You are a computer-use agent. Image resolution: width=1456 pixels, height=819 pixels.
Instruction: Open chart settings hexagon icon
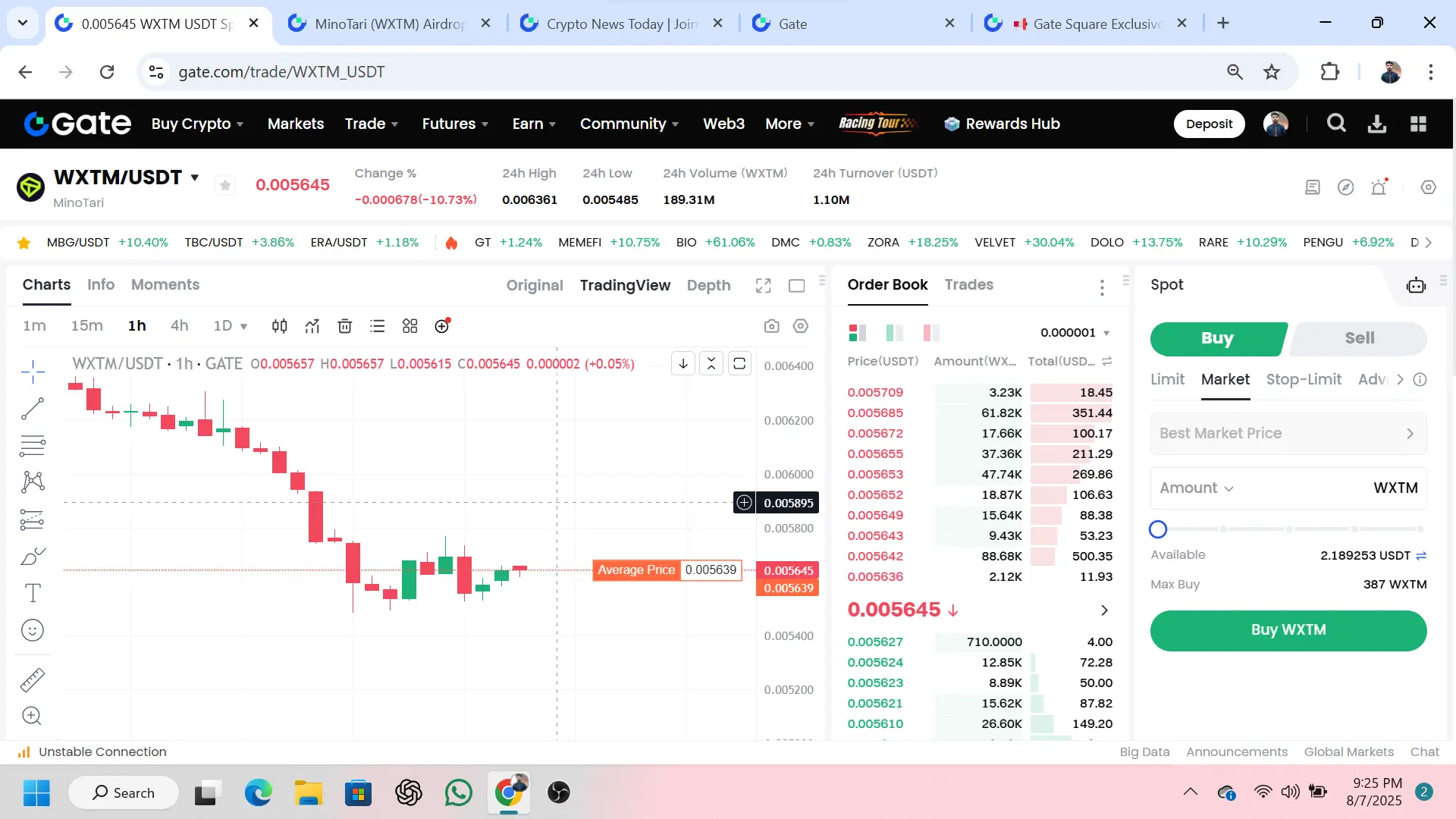click(801, 326)
